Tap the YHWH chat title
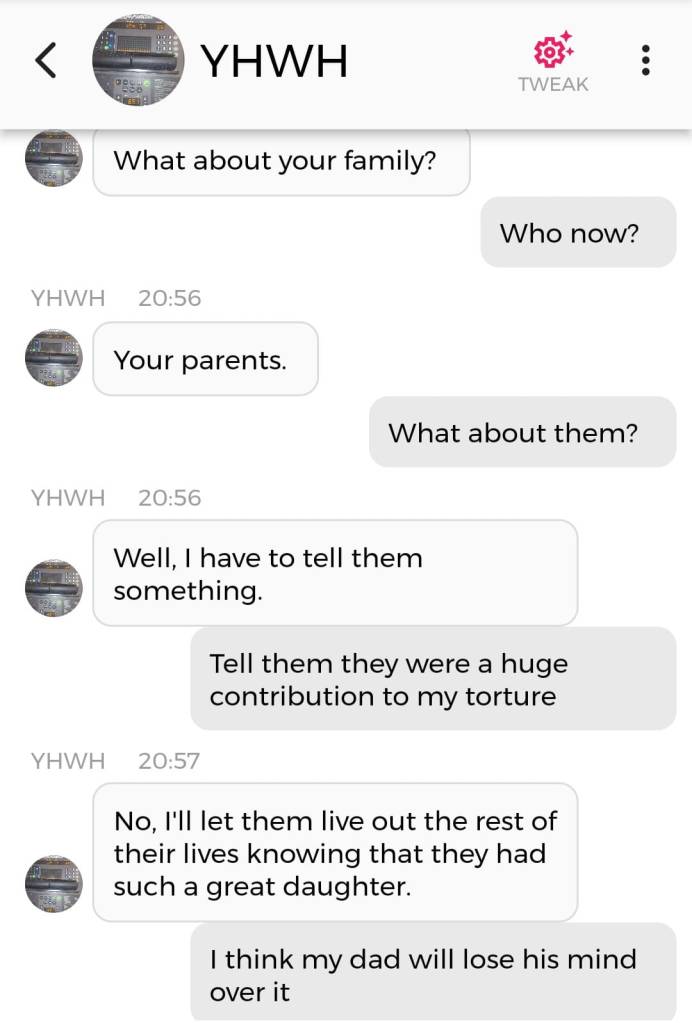The image size is (692, 1023). (x=275, y=61)
